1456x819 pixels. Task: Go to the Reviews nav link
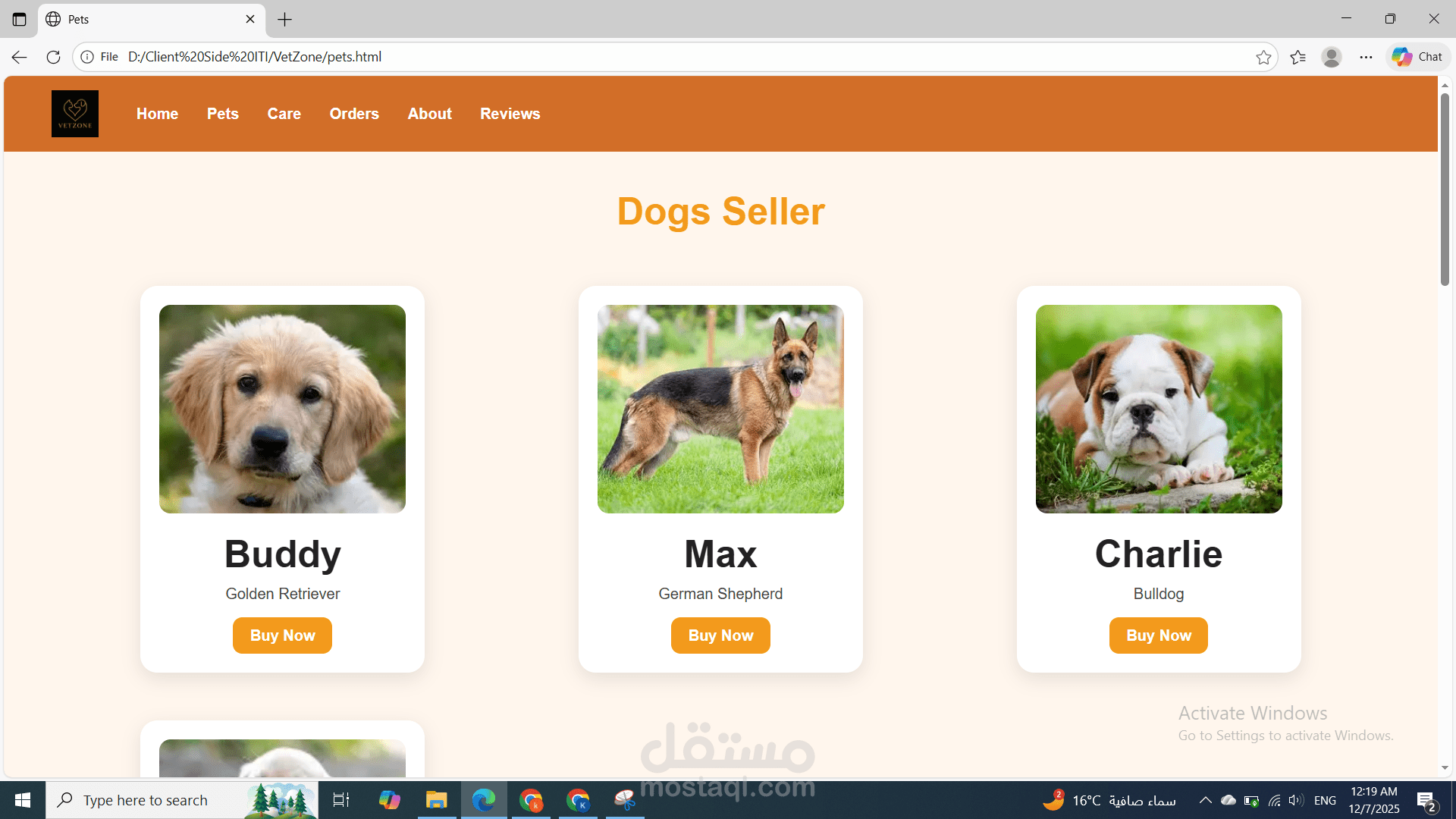coord(510,114)
